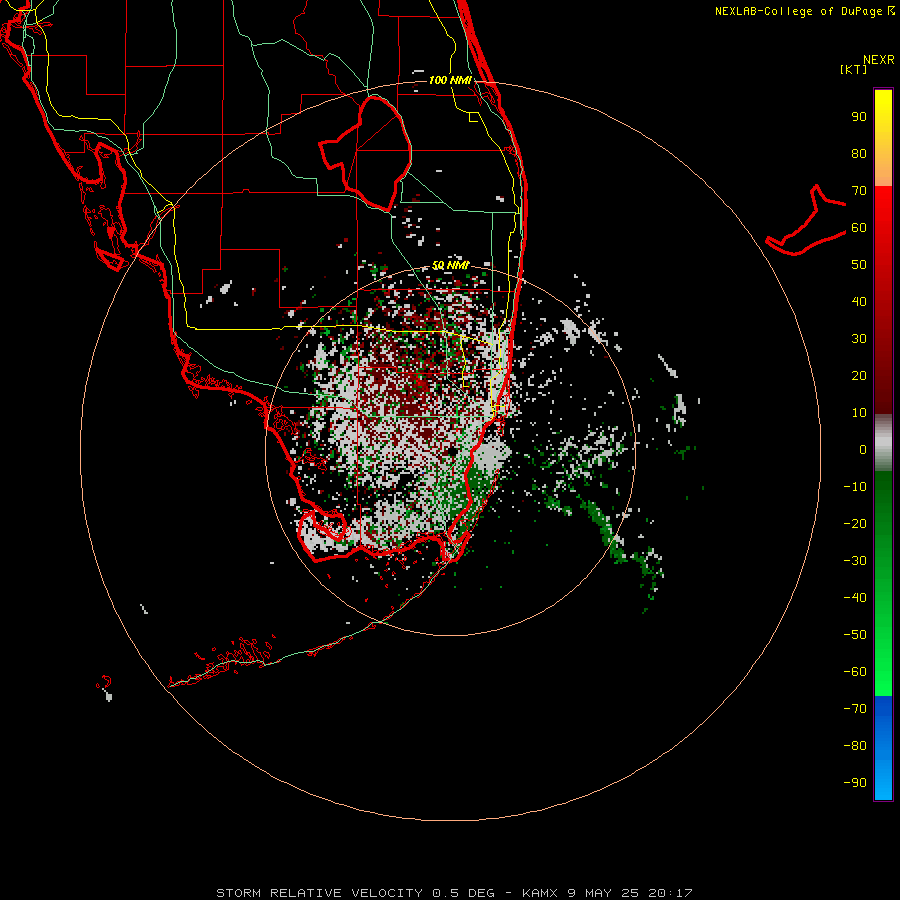Click the 0 value on the velocity scale

point(863,450)
